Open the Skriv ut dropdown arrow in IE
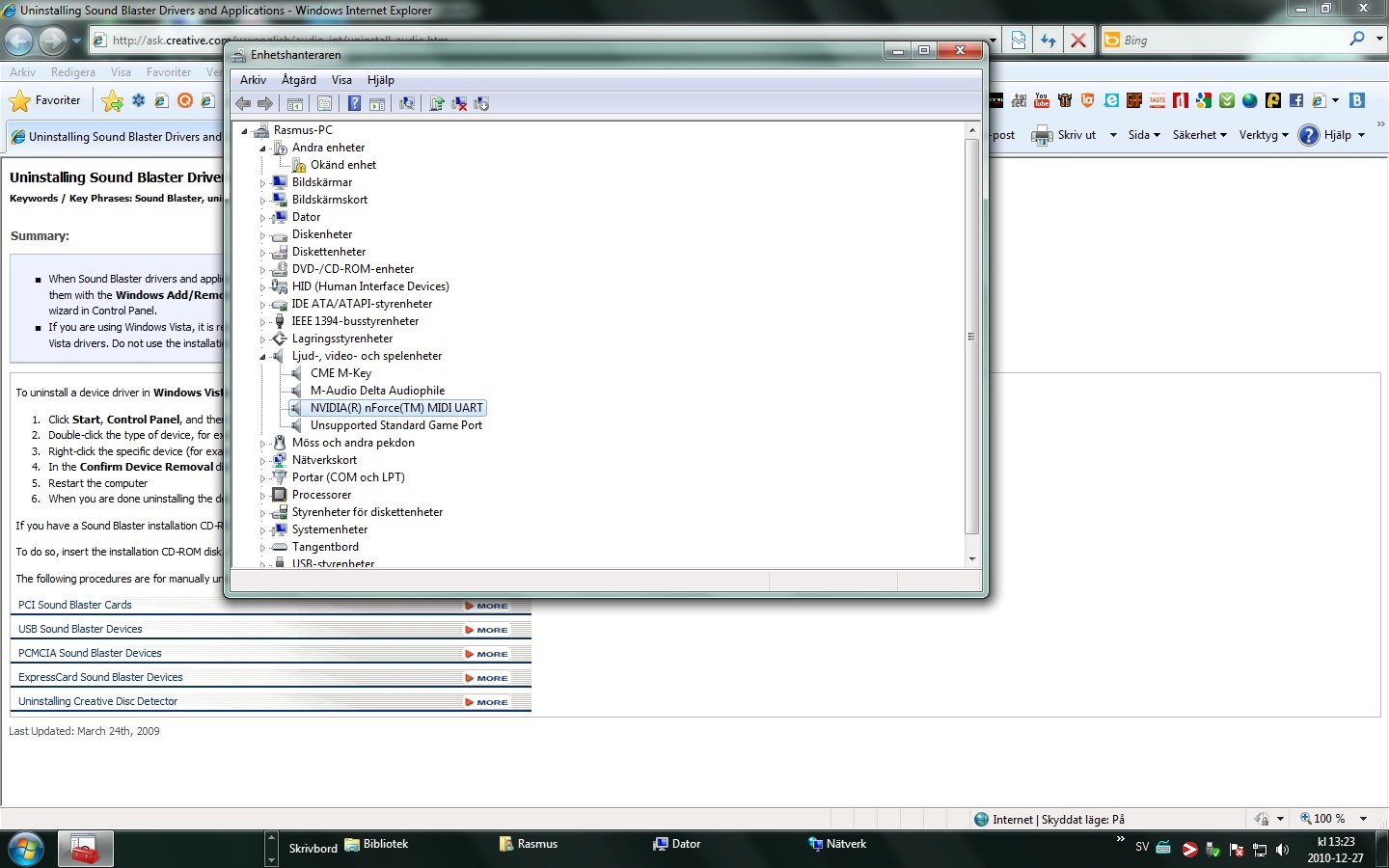This screenshot has height=868, width=1389. coord(1113,135)
